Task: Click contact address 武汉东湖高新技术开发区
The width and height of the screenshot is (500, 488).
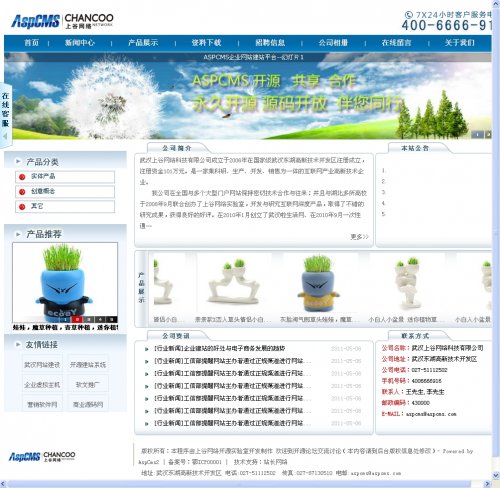Action: [444, 359]
